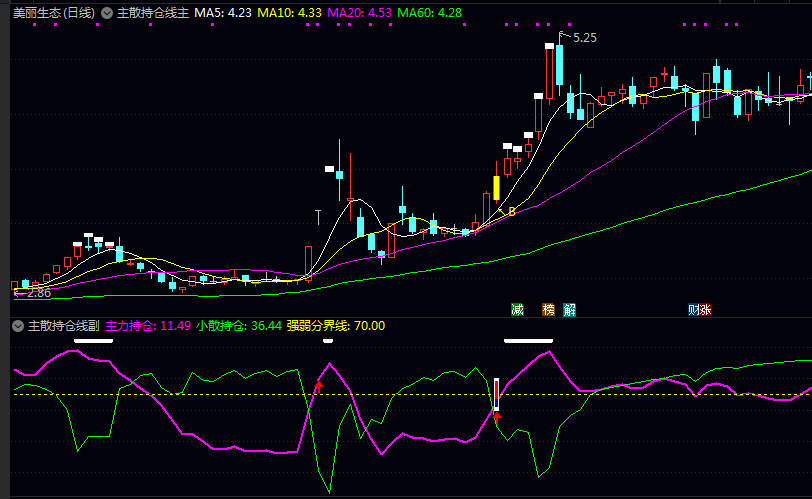The height and width of the screenshot is (499, 812).
Task: Click the 5.25 high price marker
Action: pos(584,38)
